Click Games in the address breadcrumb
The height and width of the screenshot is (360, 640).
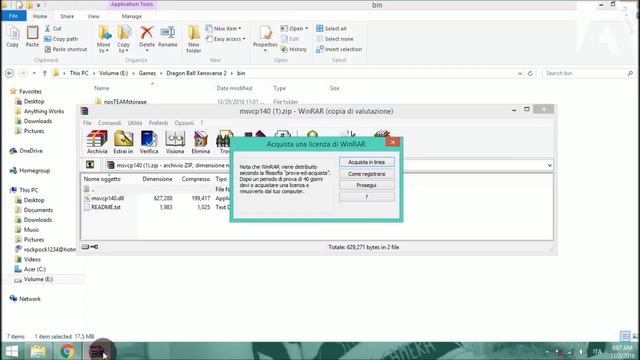pyautogui.click(x=147, y=73)
